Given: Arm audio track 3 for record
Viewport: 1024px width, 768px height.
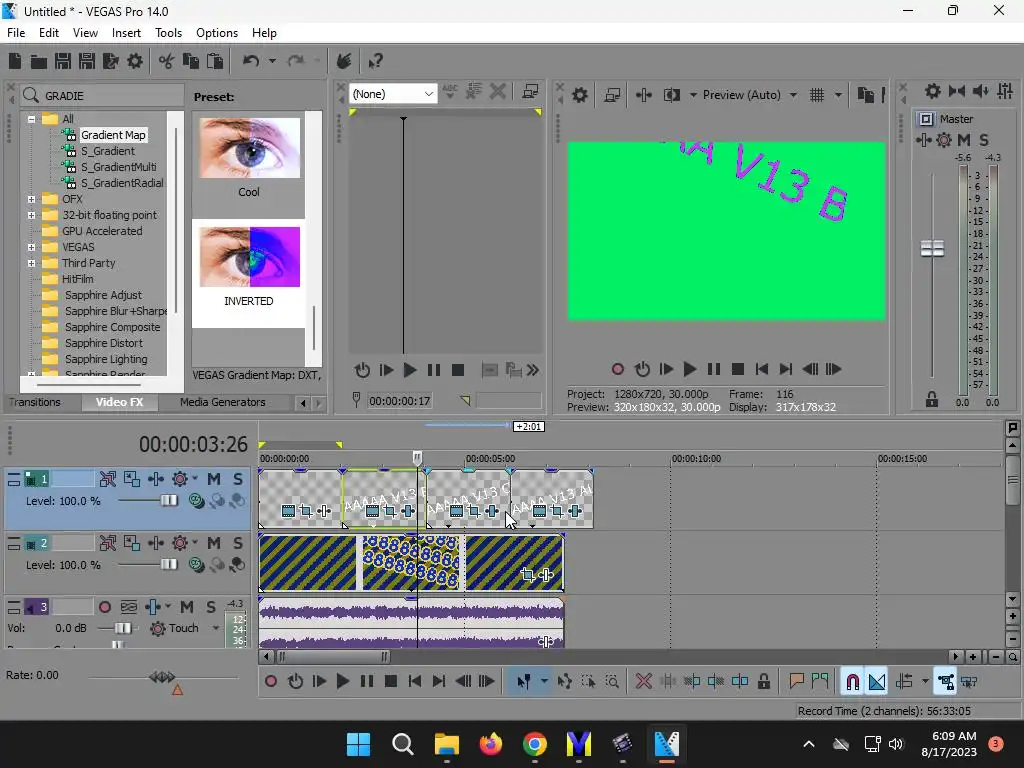Looking at the screenshot, I should [x=104, y=607].
